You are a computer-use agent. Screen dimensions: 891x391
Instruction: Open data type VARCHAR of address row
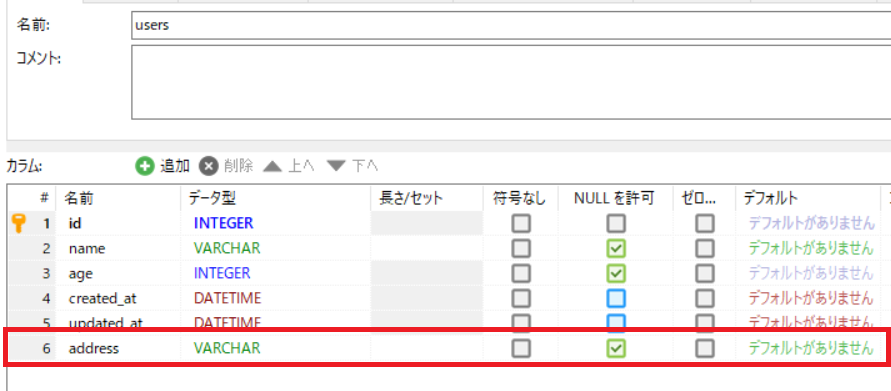pos(227,348)
